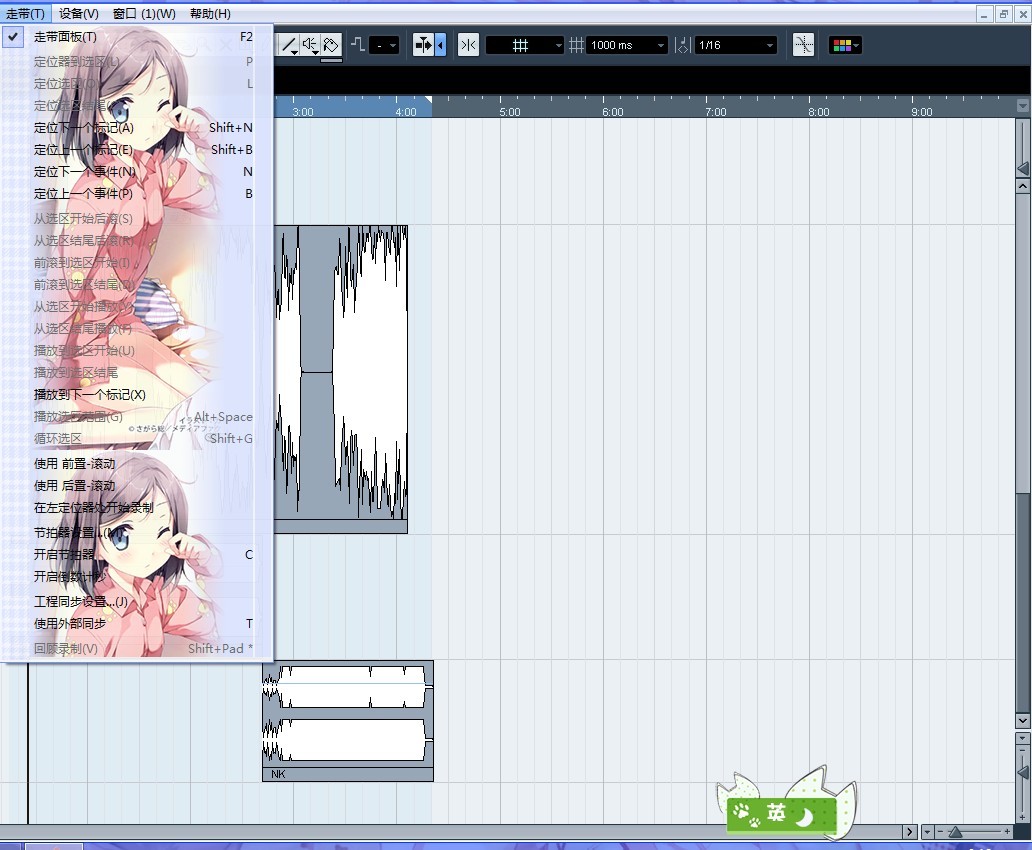Click the 5:00 position on the ruler
1032x850 pixels.
tap(509, 112)
